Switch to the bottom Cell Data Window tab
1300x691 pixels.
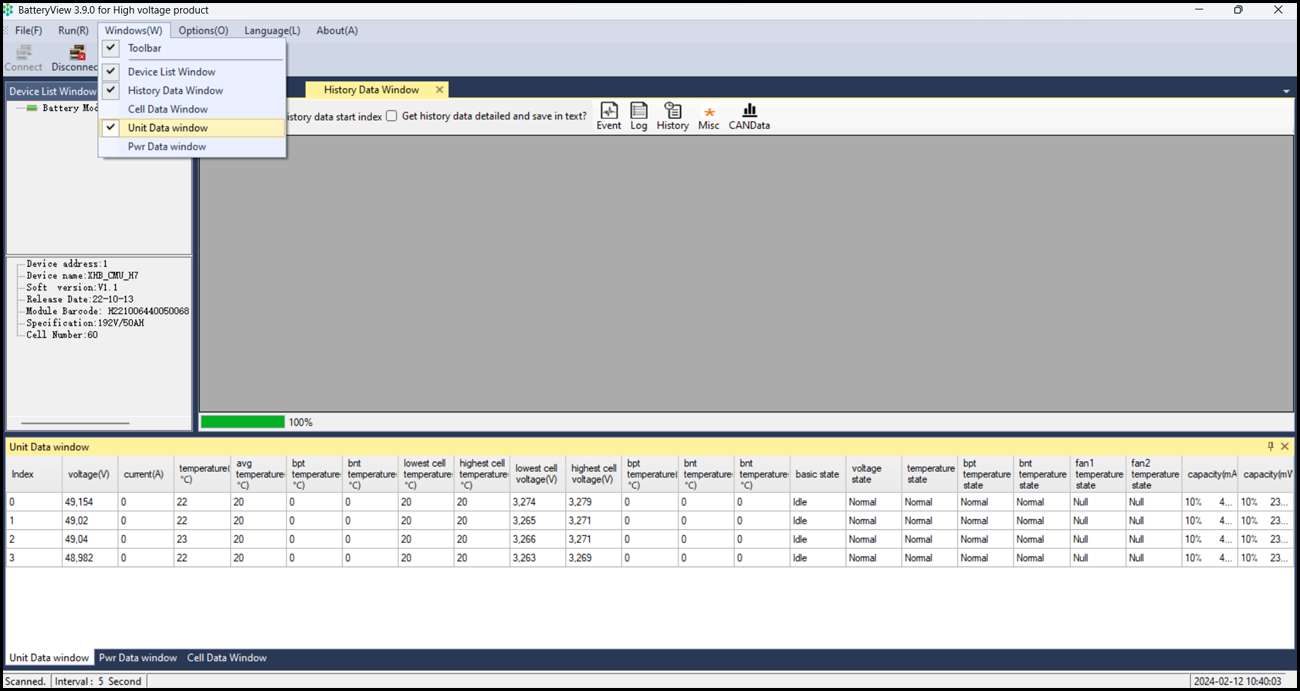tap(227, 658)
